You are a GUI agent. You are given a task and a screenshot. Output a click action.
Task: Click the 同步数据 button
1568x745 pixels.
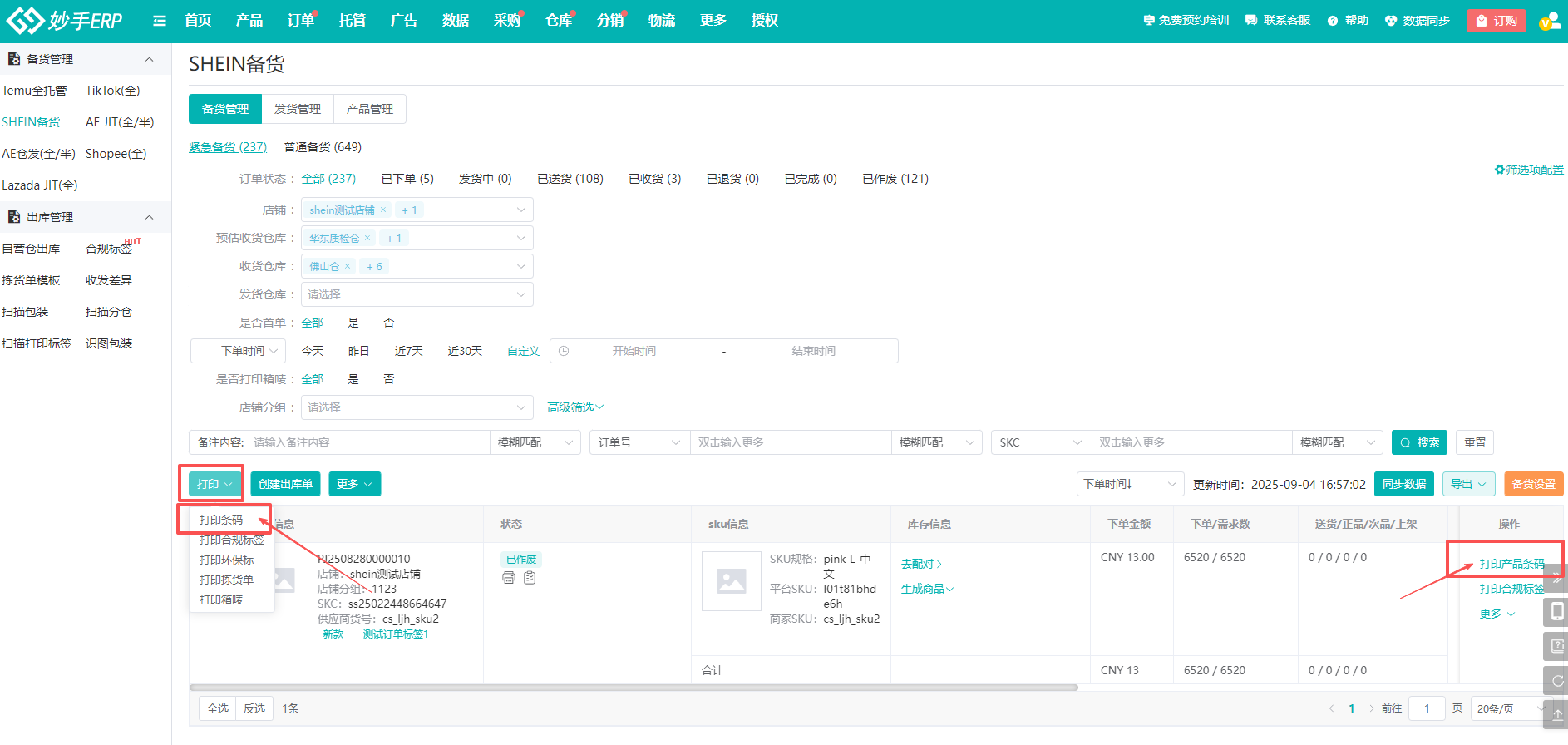coord(1403,484)
